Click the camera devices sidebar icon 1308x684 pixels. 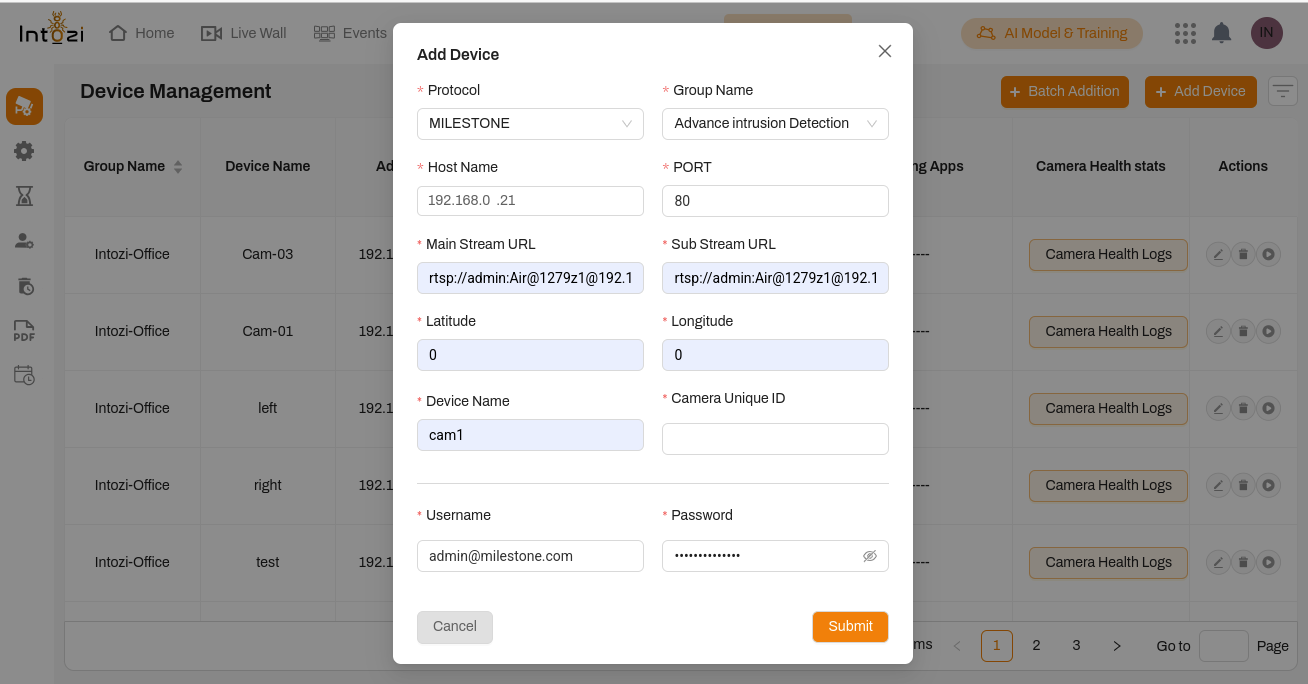click(x=24, y=106)
